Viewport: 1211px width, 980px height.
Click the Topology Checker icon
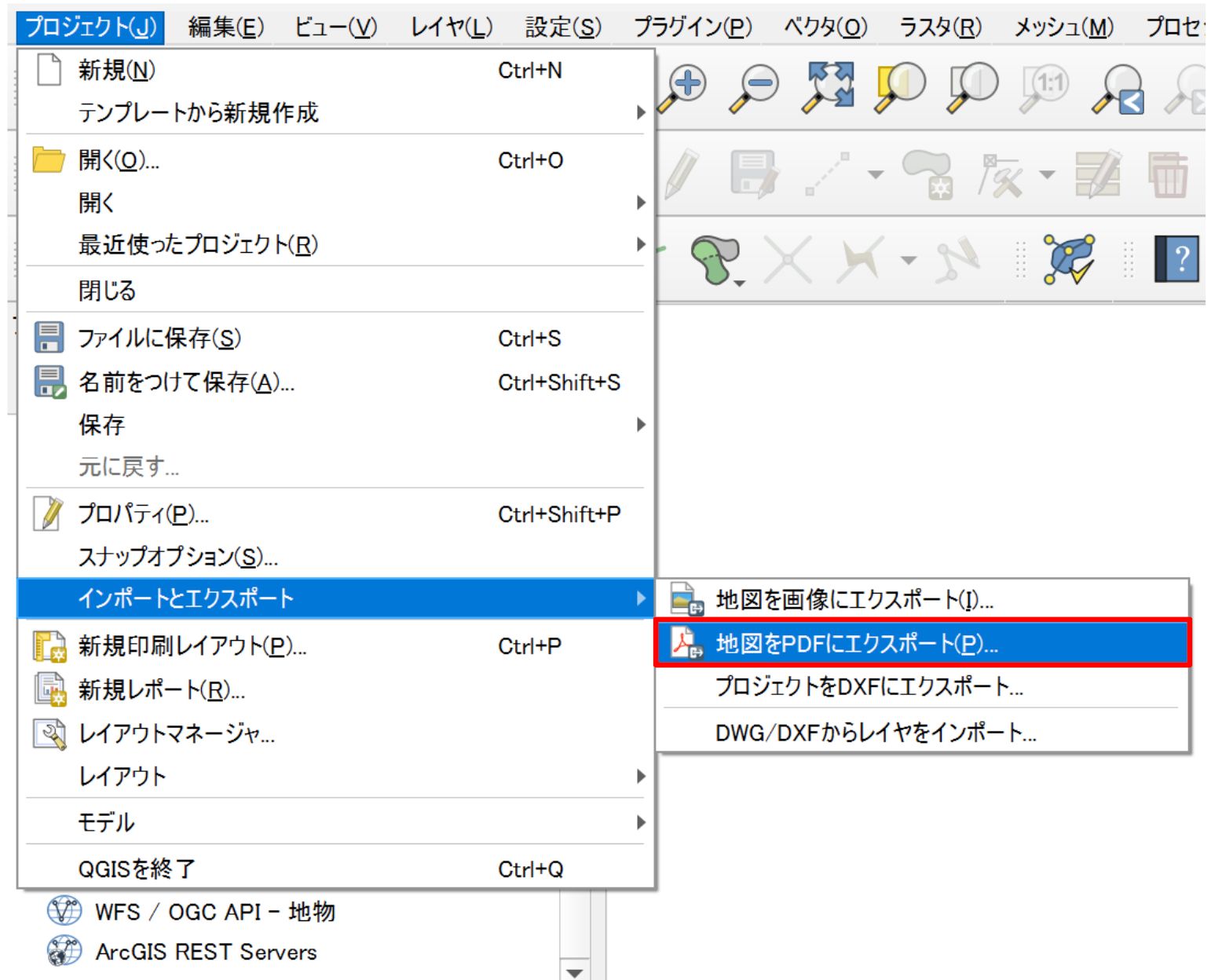click(1068, 259)
